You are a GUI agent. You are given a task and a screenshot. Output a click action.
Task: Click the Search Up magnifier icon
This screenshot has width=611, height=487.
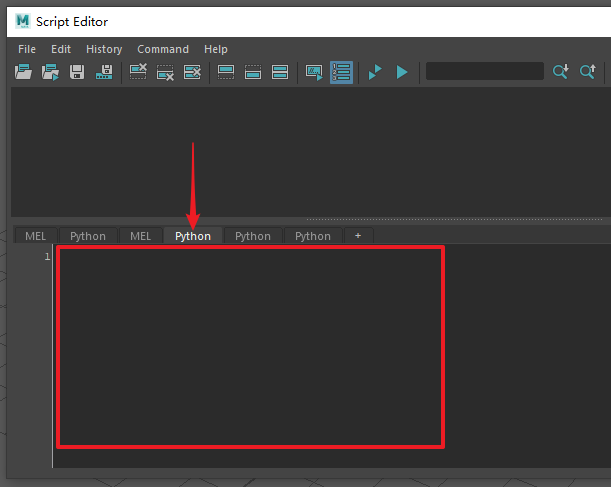click(588, 71)
